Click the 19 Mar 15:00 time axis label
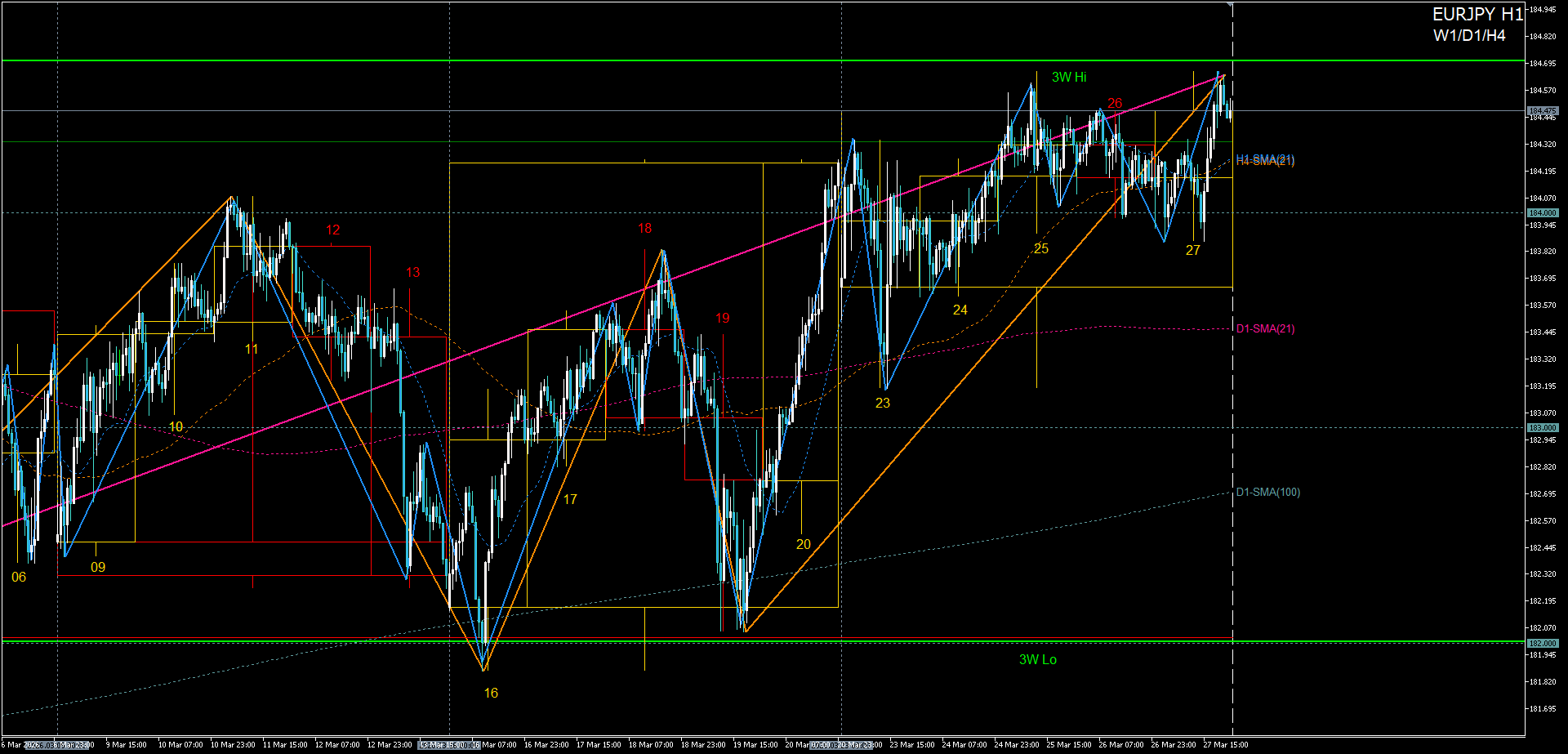1568x754 pixels. point(755,745)
